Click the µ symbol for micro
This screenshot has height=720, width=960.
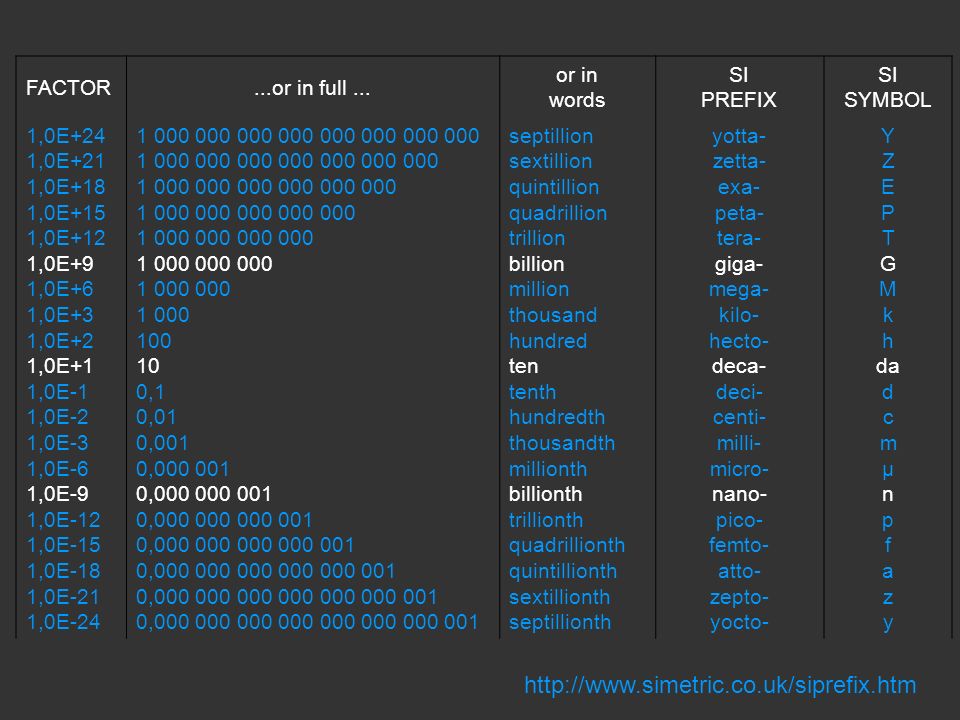(x=888, y=470)
